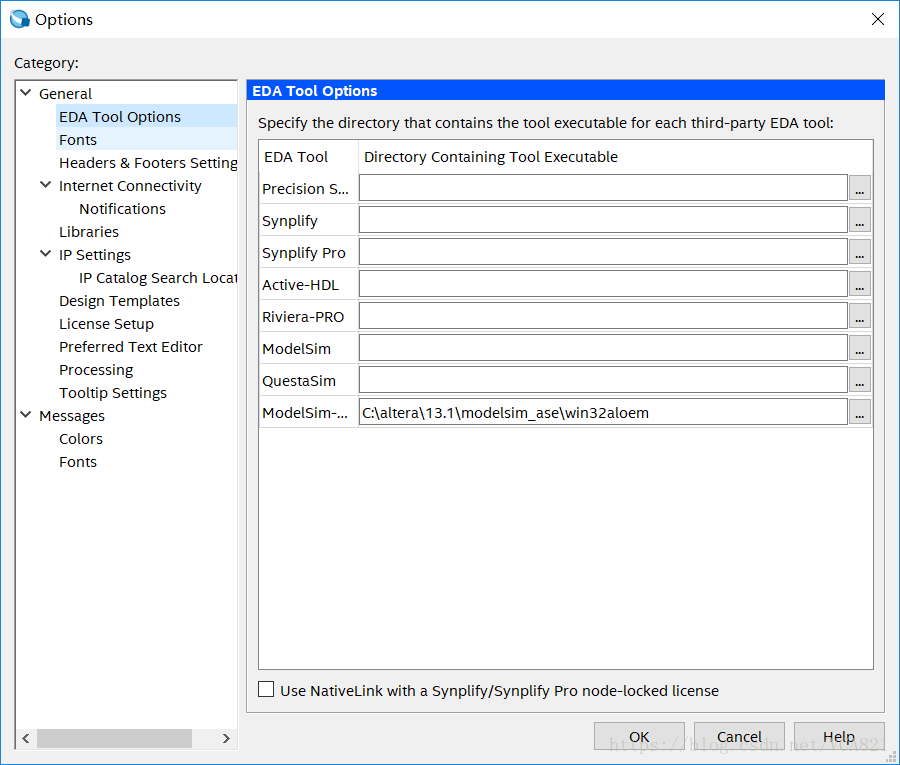
Task: Click Active-HDL directory field
Action: pos(603,285)
